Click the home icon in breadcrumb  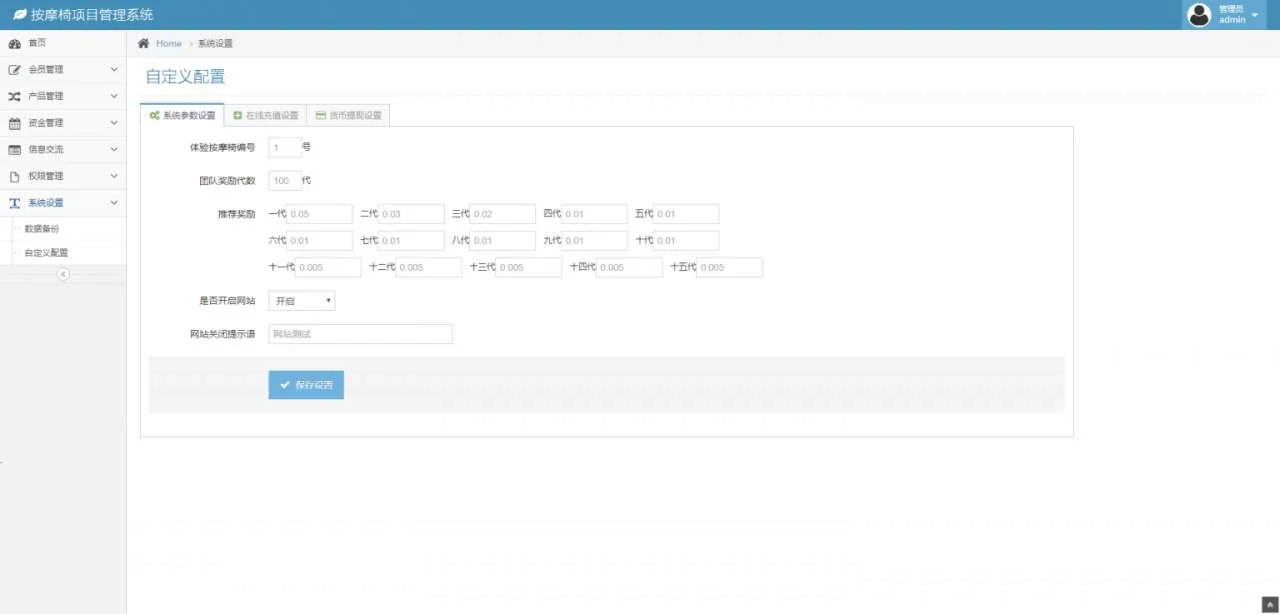click(x=144, y=43)
